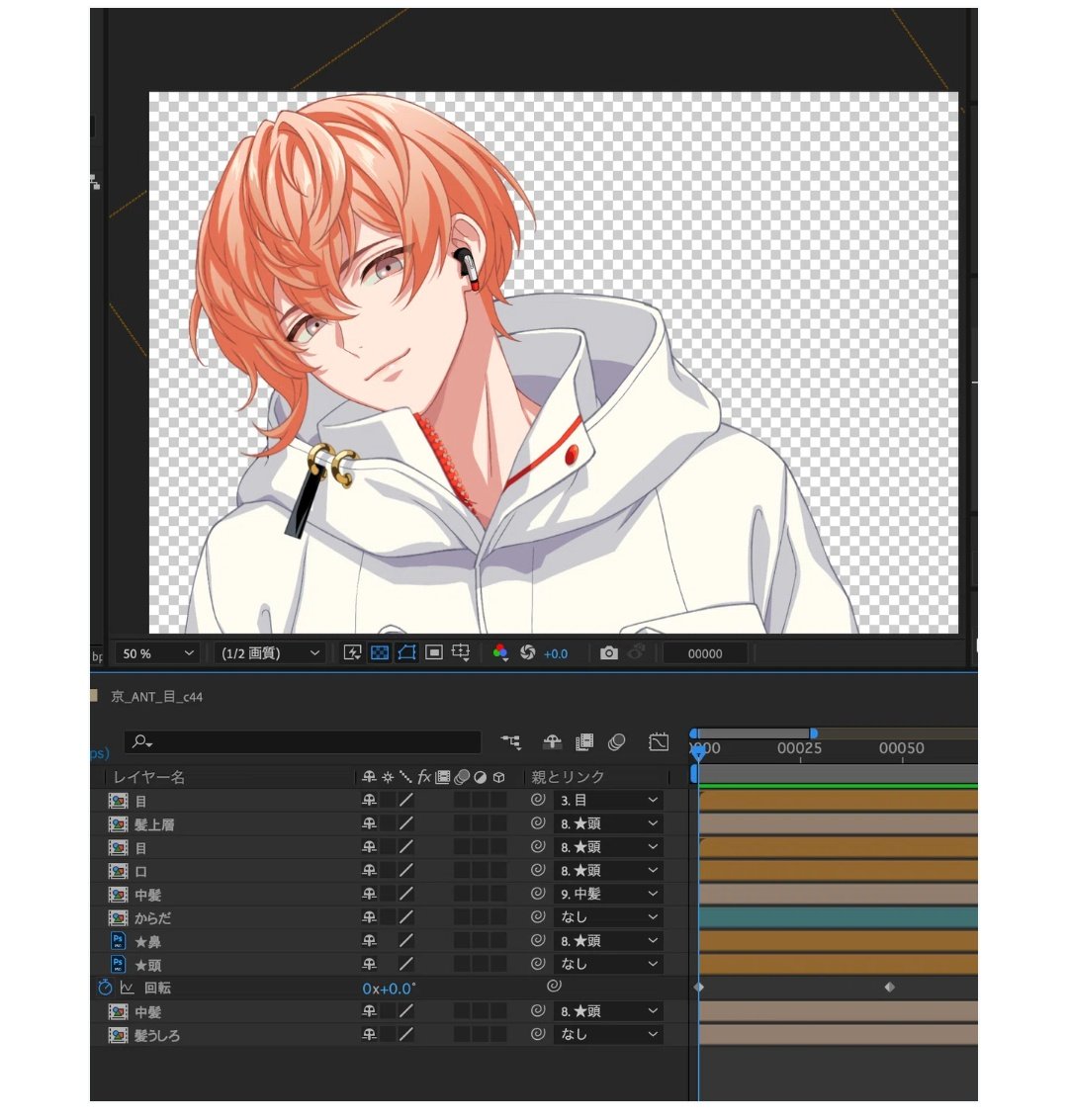
Task: Open the RGB channel display icon
Action: (x=500, y=652)
